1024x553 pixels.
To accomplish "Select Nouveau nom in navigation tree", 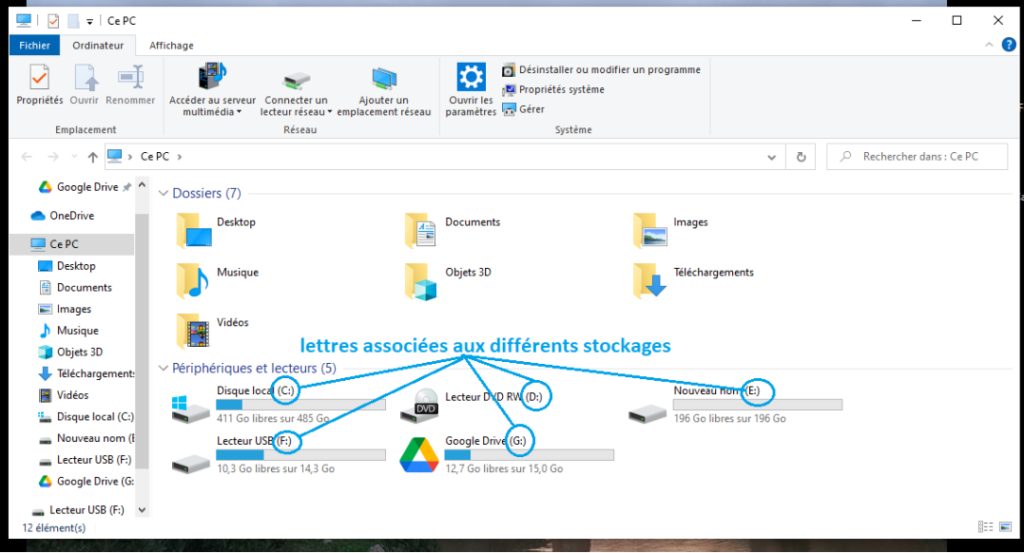I will [86, 438].
